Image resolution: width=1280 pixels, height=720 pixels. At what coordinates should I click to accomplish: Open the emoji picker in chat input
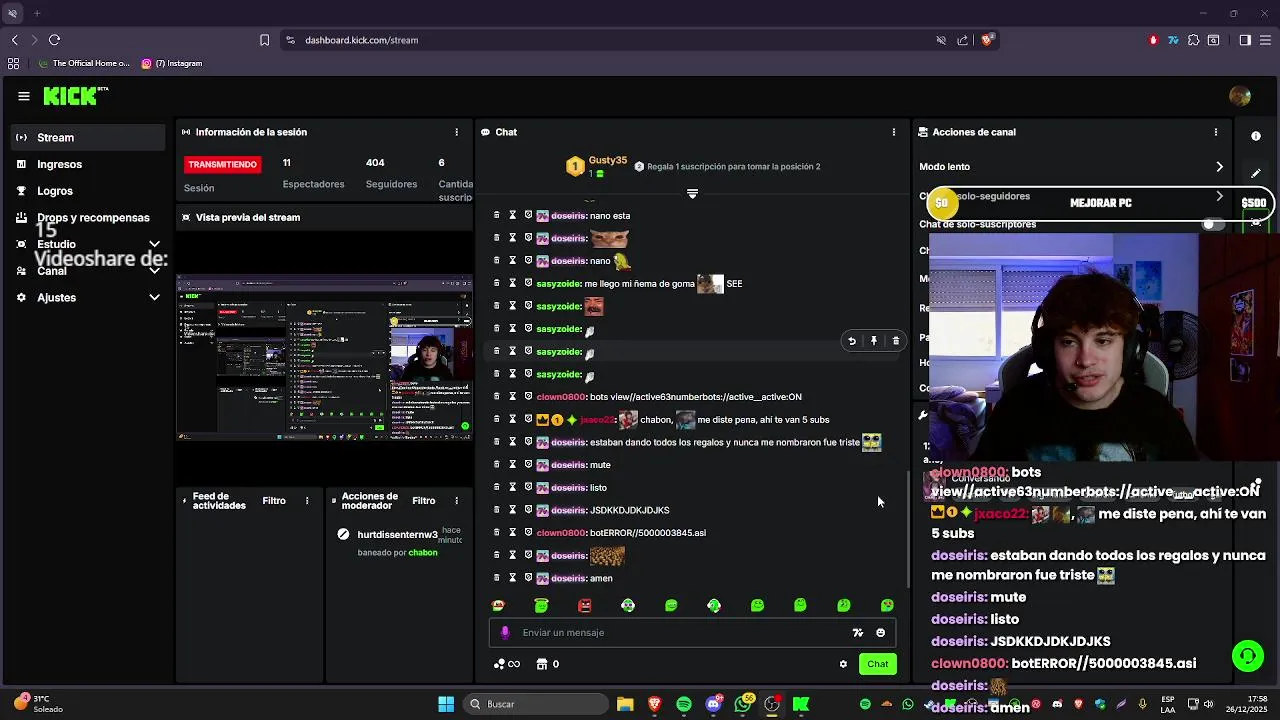pos(881,632)
